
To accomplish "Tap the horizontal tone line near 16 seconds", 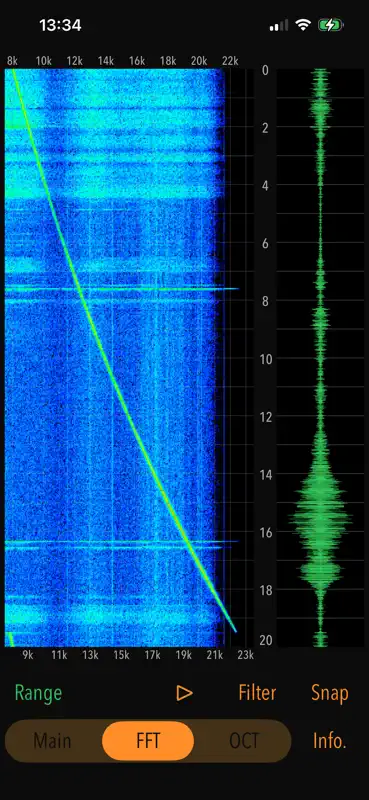I will [x=121, y=542].
